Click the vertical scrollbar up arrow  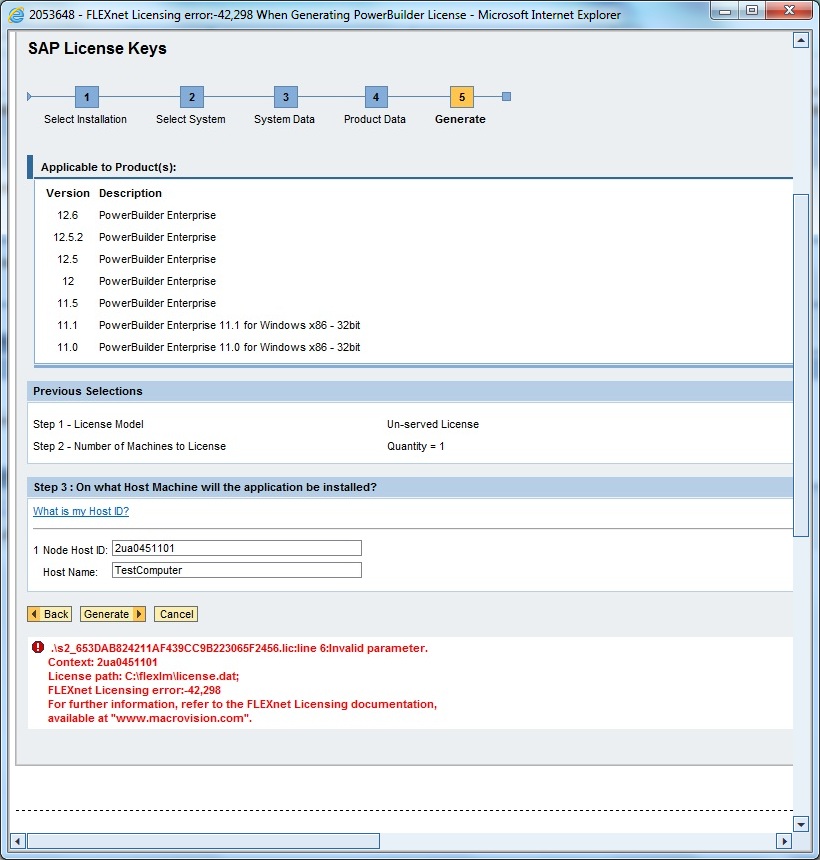(801, 40)
